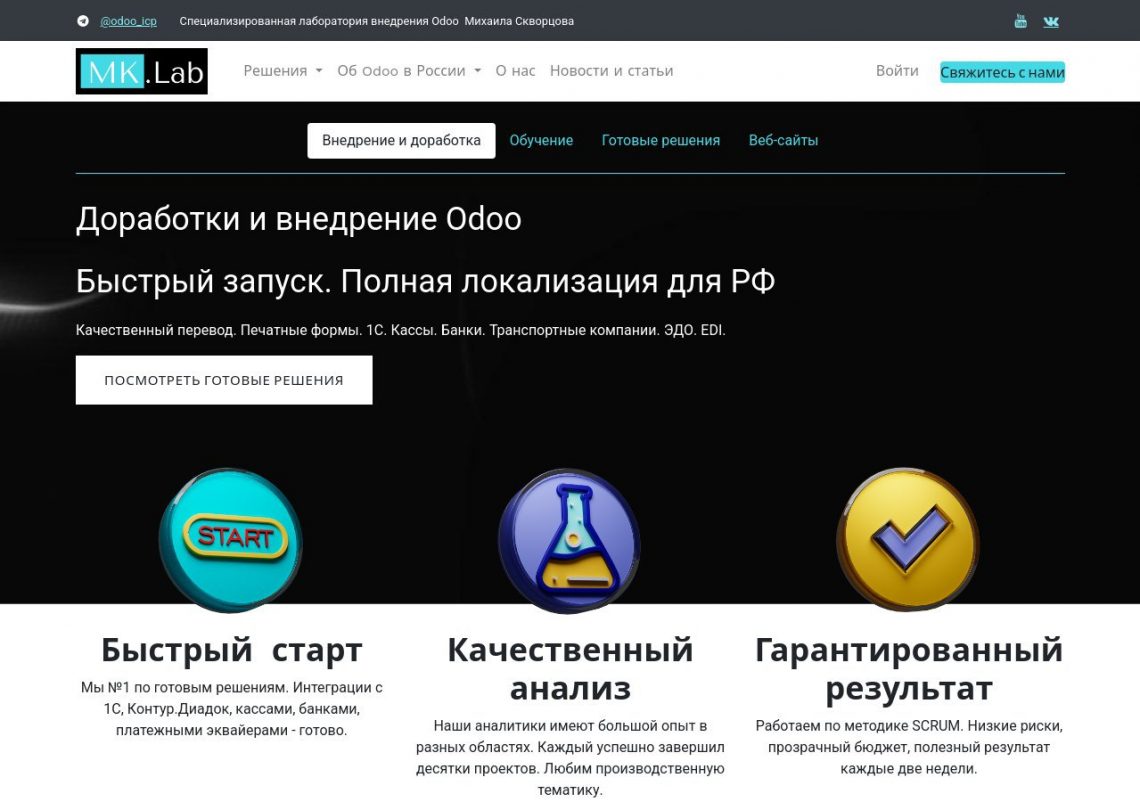The width and height of the screenshot is (1140, 802).
Task: Click the cyan START badge icon
Action: pos(231,540)
